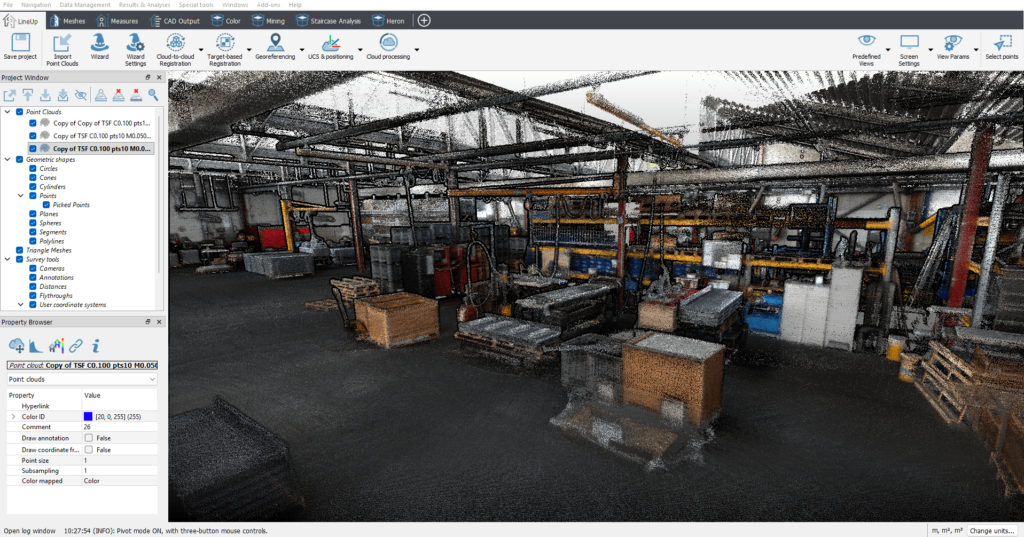Uncheck the Circles checkbox

tap(33, 169)
